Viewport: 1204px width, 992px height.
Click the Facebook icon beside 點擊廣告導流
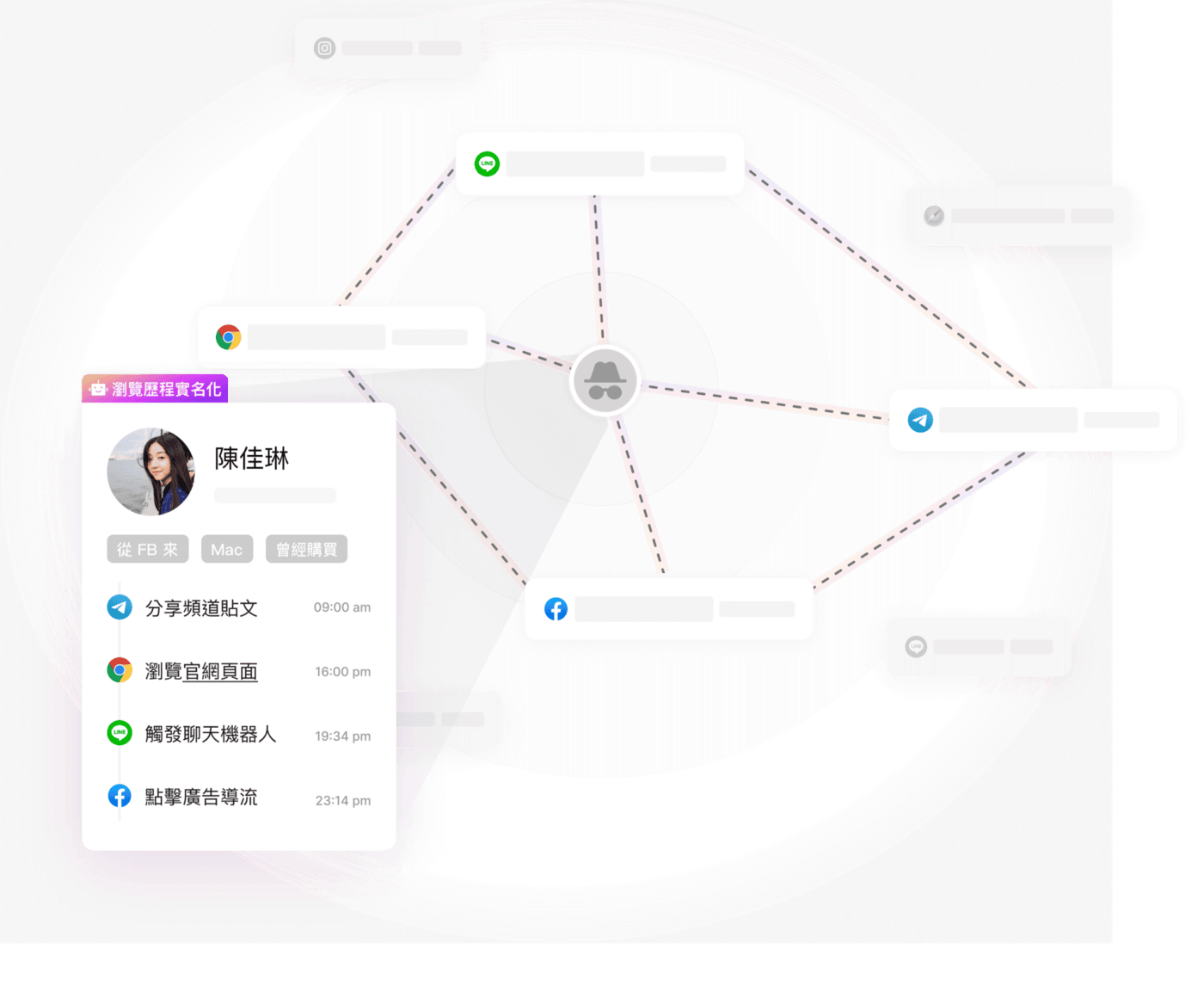[x=120, y=796]
